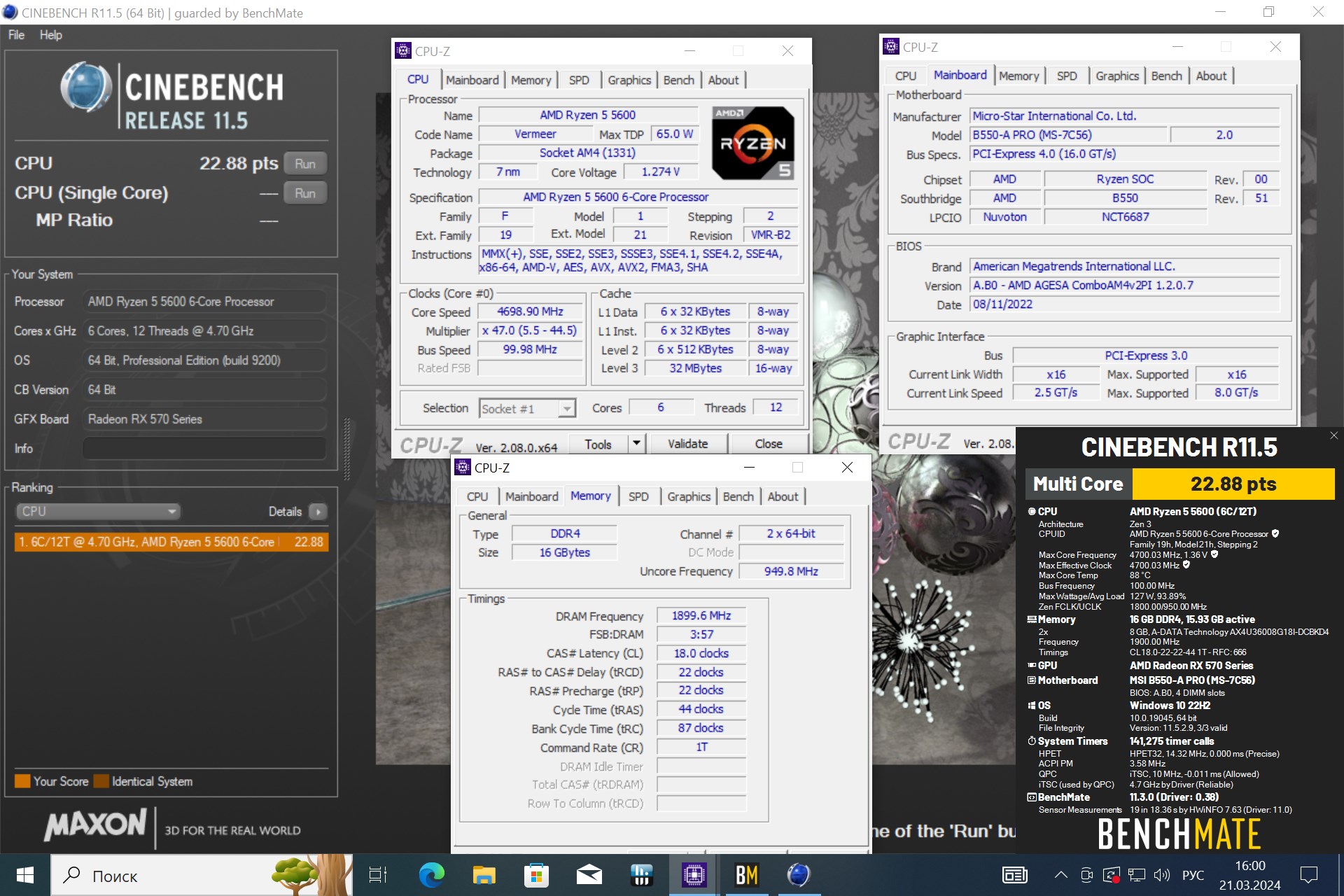Toggle ranking Details with the arrow button

pyautogui.click(x=318, y=512)
